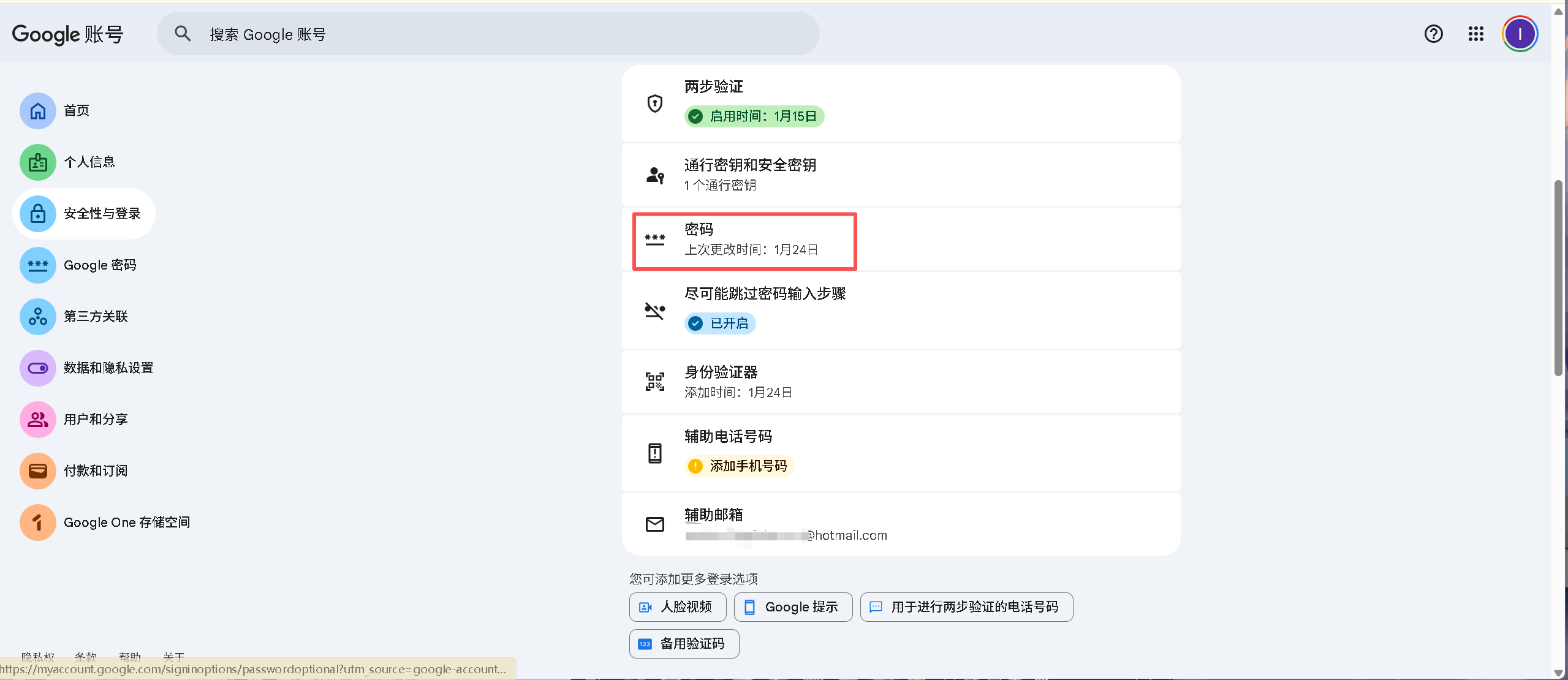Switch to 个人信息 section
Viewport: 1568px width, 680px height.
pyautogui.click(x=89, y=162)
